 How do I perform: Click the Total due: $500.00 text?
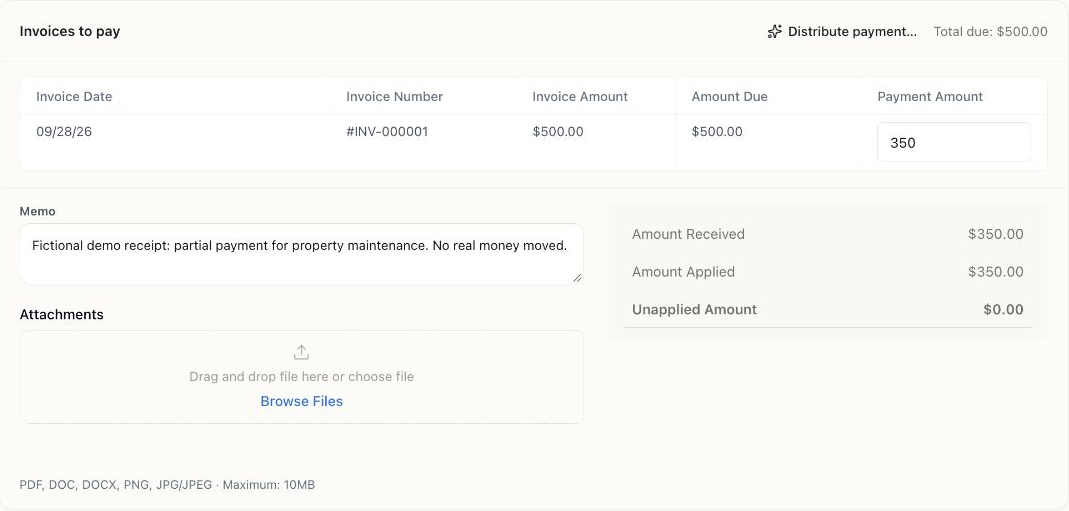click(x=990, y=31)
